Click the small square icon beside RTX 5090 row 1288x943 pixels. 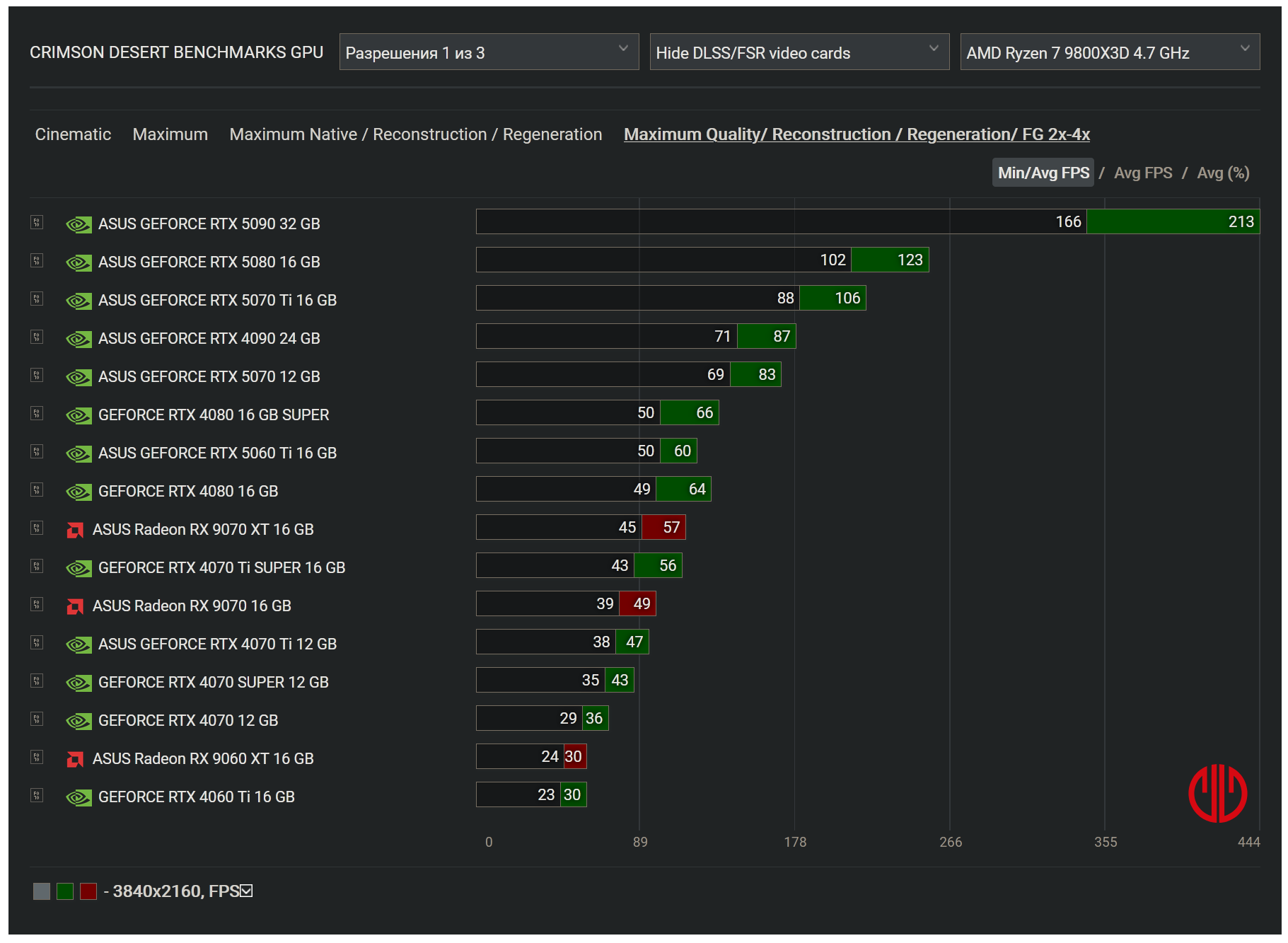click(37, 223)
